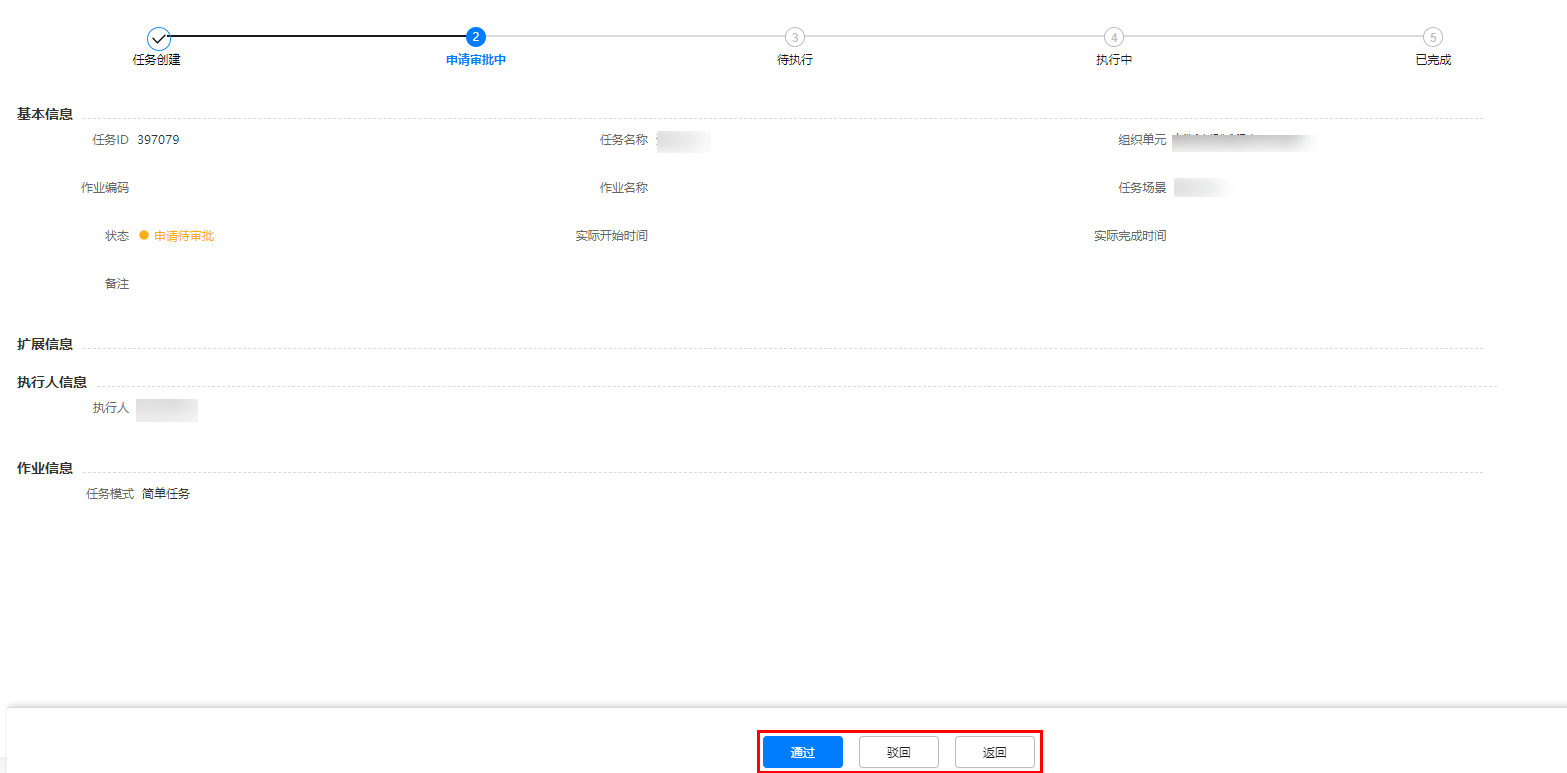Click the 任务ID field label
Viewport: 1567px width, 773px height.
tap(111, 140)
